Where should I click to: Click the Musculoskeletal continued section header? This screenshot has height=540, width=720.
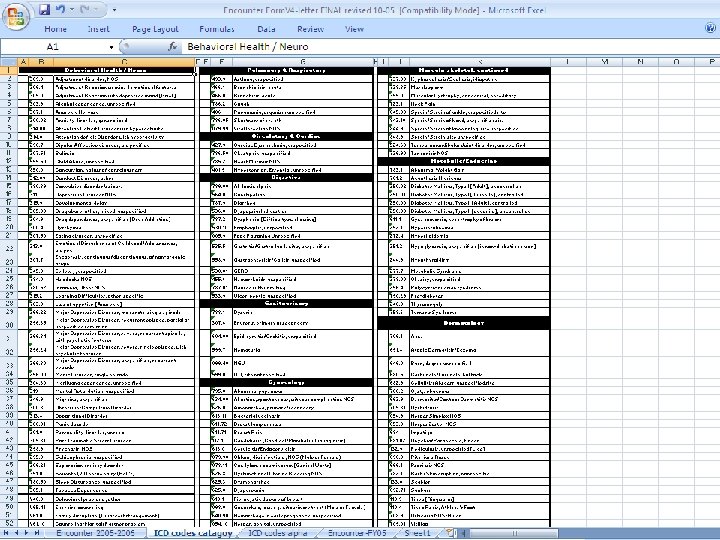point(464,70)
